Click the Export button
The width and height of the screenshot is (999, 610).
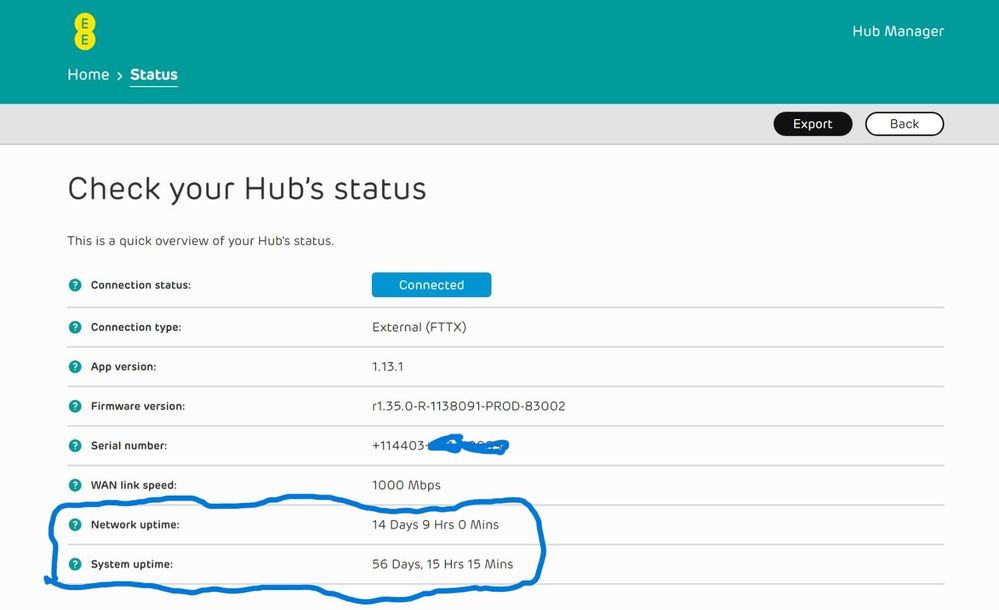pos(812,124)
